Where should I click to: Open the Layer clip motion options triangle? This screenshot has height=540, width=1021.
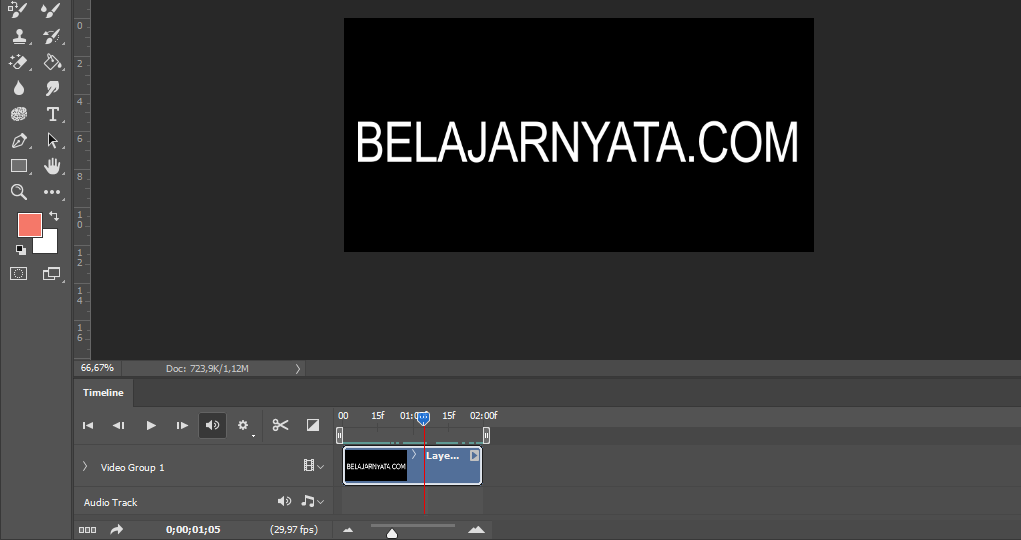[475, 456]
